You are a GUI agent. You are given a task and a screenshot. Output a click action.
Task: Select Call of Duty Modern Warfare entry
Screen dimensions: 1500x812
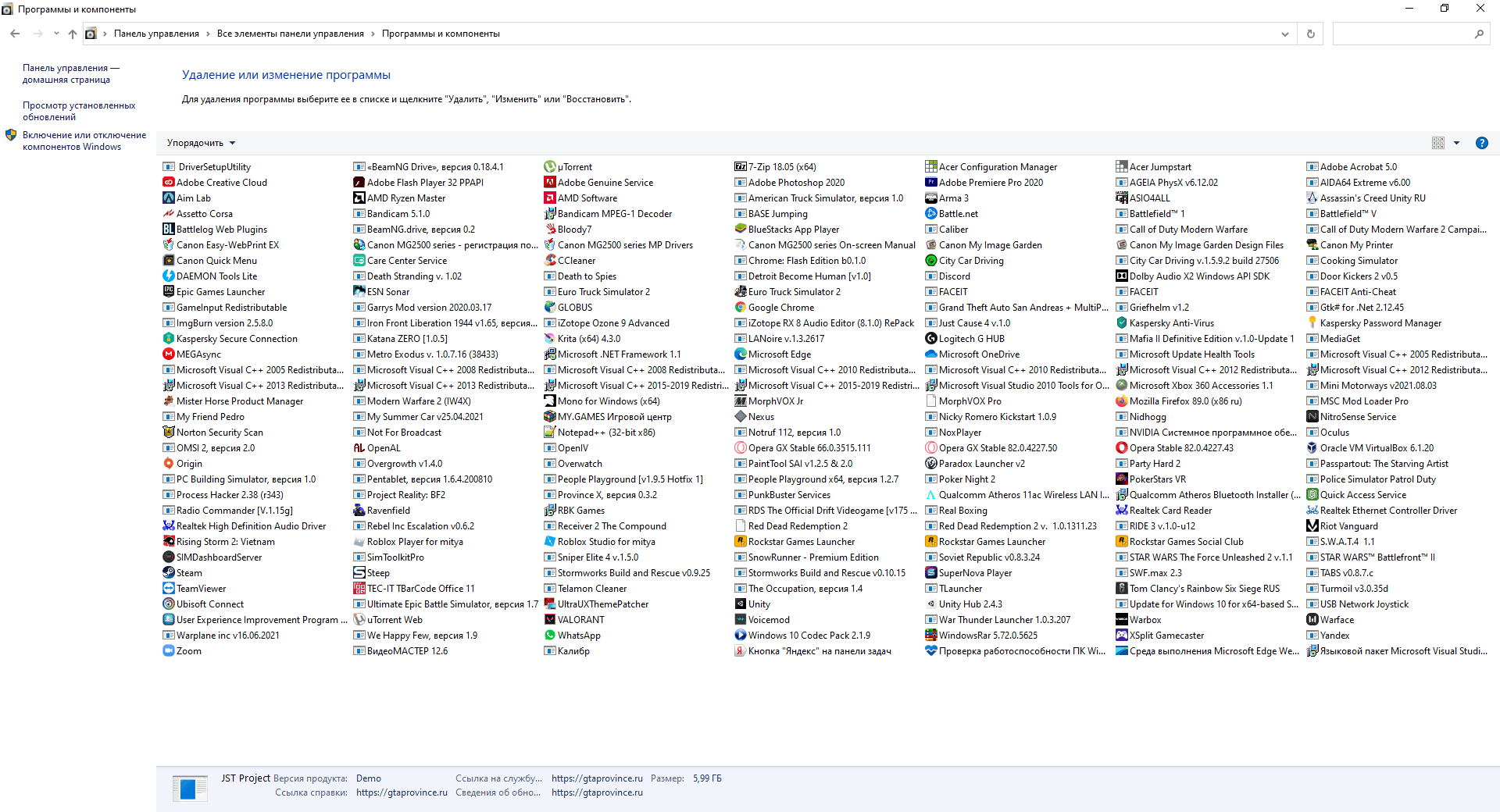(1182, 229)
